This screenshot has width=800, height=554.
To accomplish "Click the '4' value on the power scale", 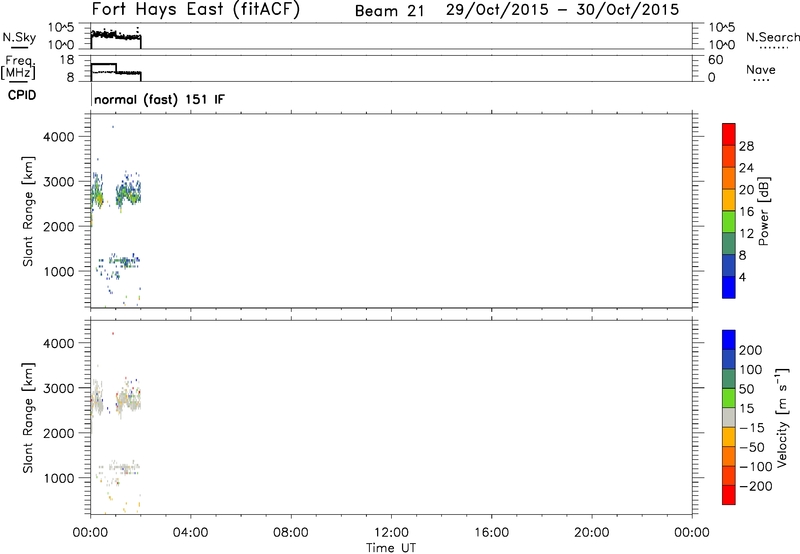I will pyautogui.click(x=742, y=278).
